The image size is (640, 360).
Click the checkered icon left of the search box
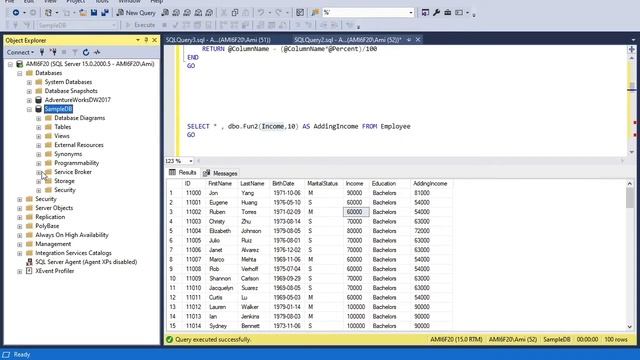pyautogui.click(x=300, y=13)
